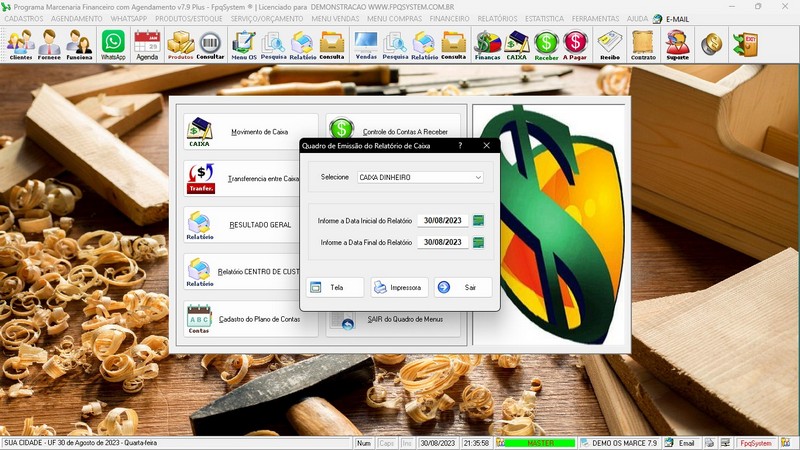Open the Vendas monitor icon
The height and width of the screenshot is (450, 800).
click(x=366, y=44)
